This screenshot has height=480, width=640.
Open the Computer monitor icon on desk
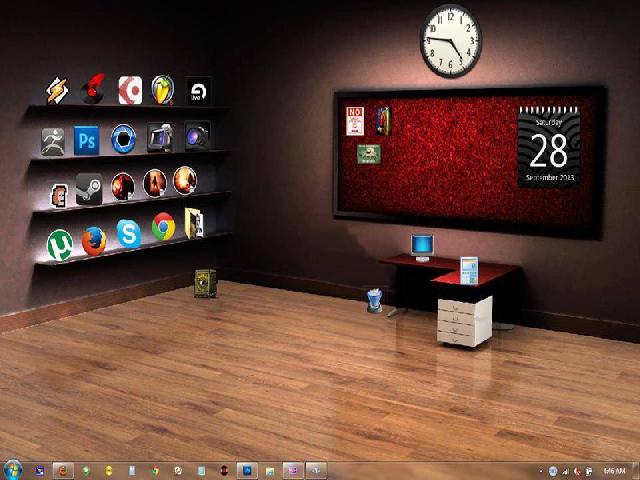(x=422, y=246)
